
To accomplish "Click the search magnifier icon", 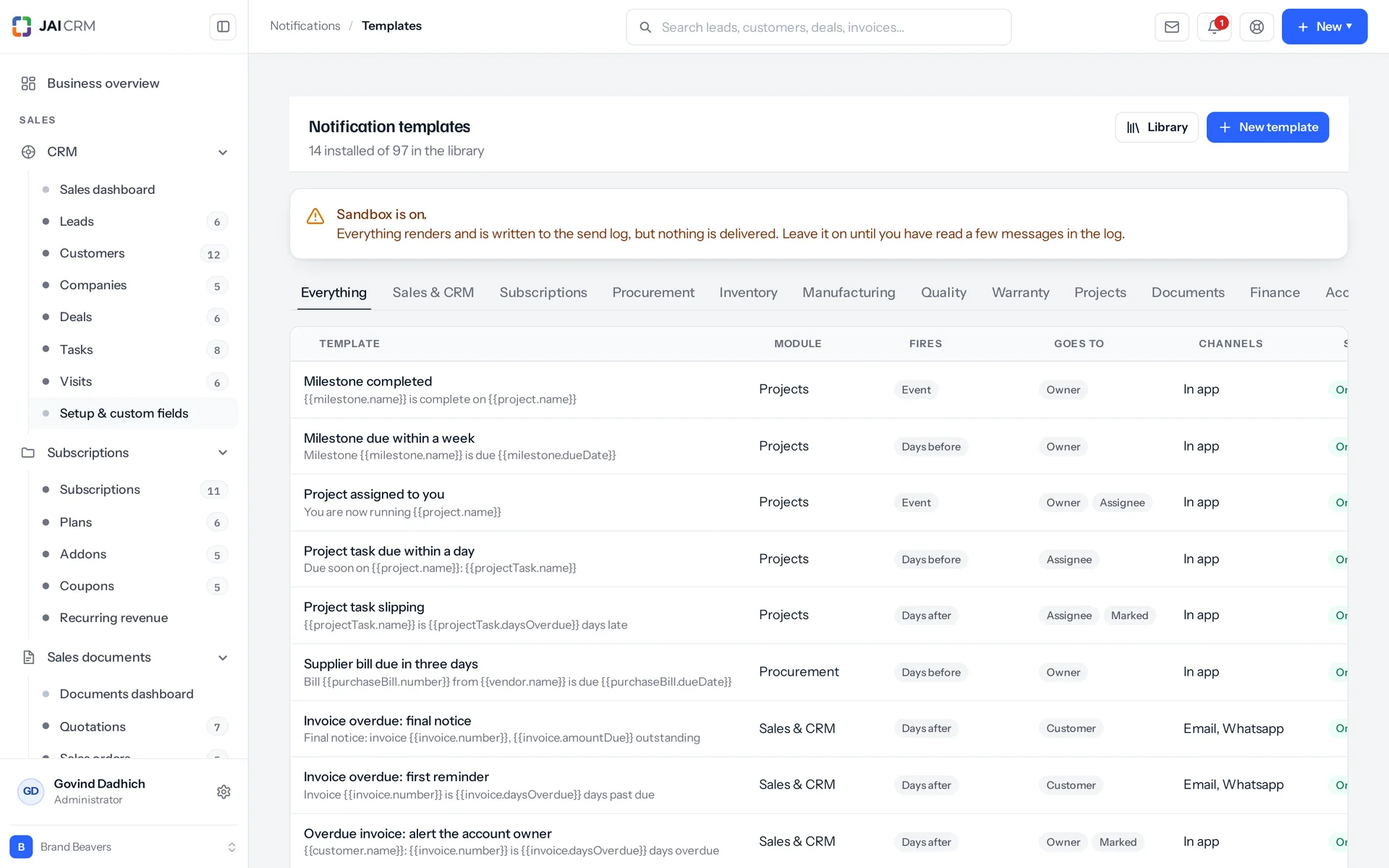I will (x=645, y=27).
